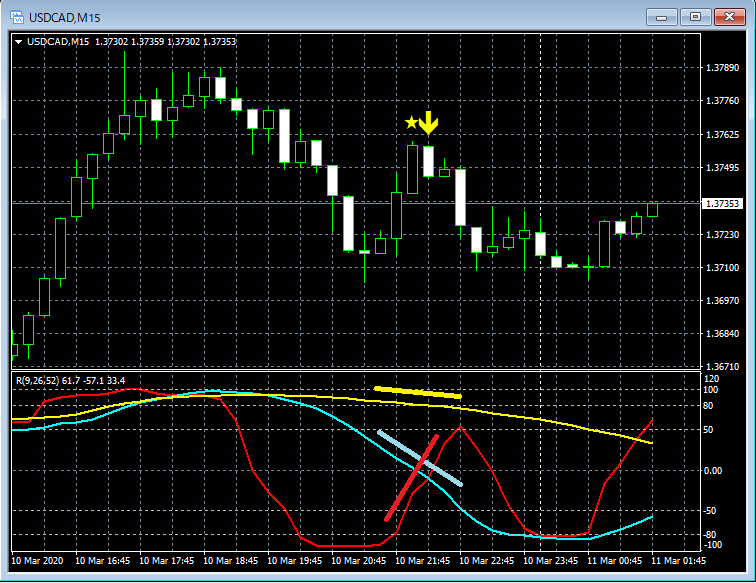Expand the chart dropdown triangle beside USDCAD,M15
Screen dimensions: 756x583
18,42
